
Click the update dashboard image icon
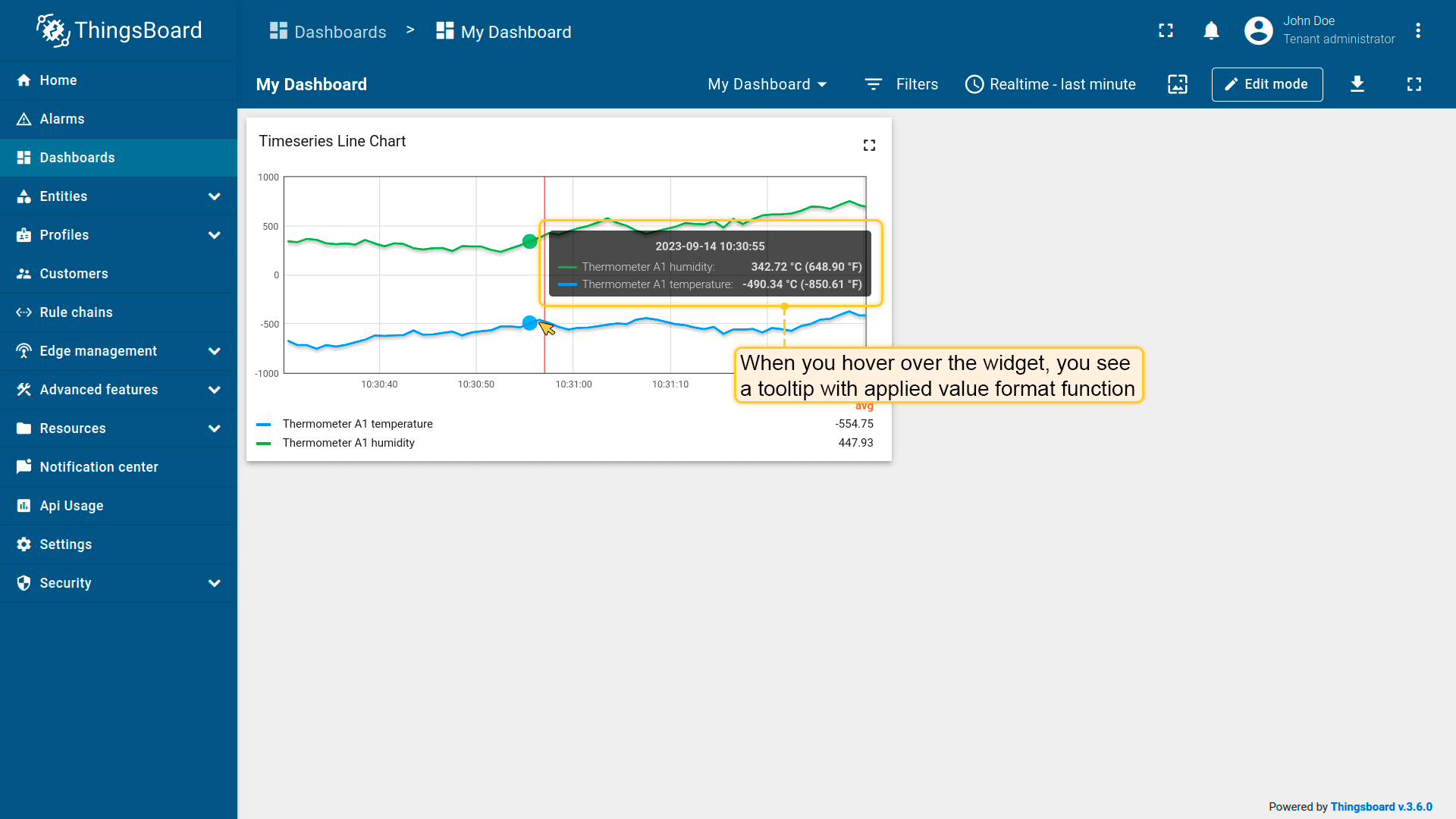(x=1177, y=84)
